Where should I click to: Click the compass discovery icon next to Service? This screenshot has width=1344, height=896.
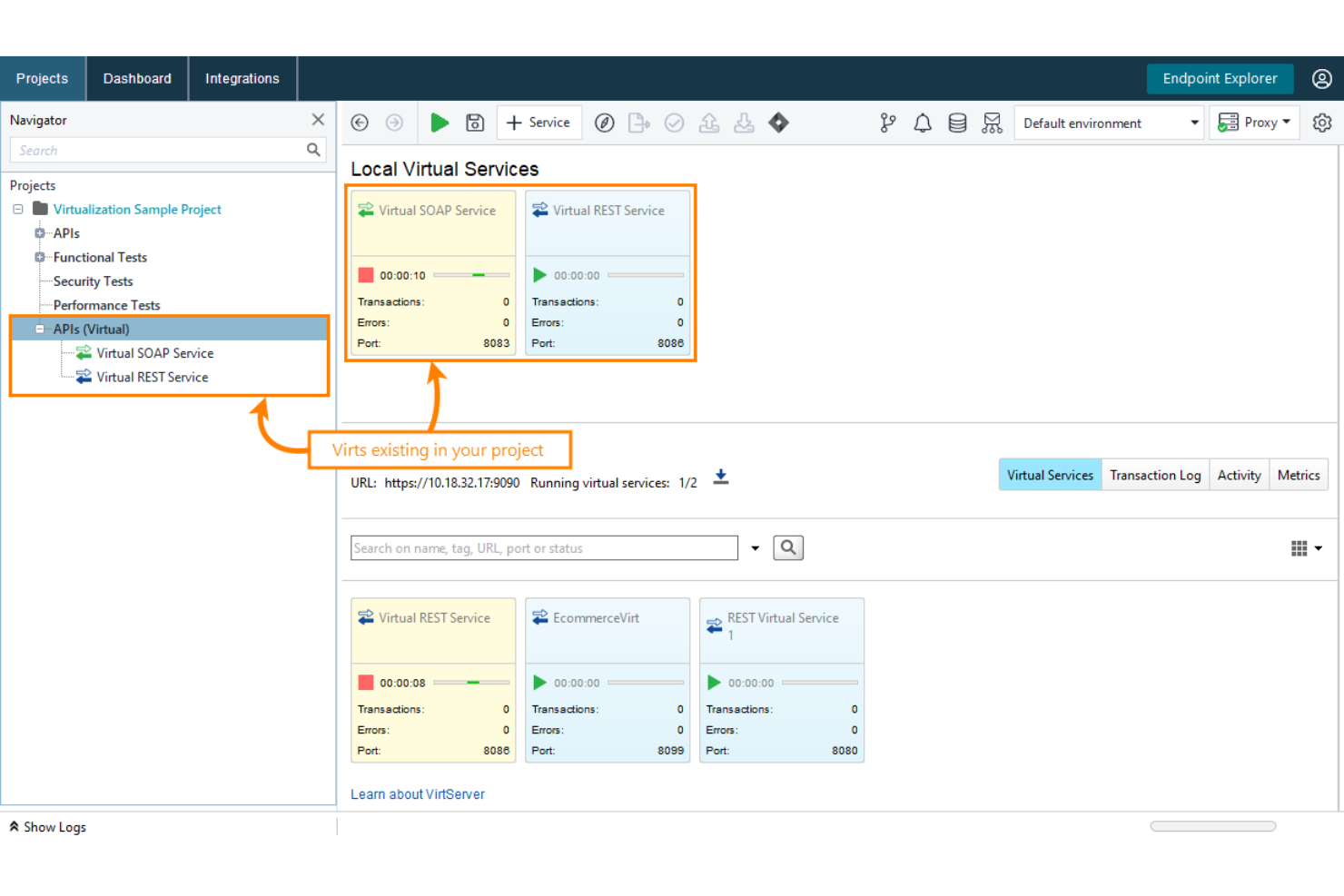(604, 122)
